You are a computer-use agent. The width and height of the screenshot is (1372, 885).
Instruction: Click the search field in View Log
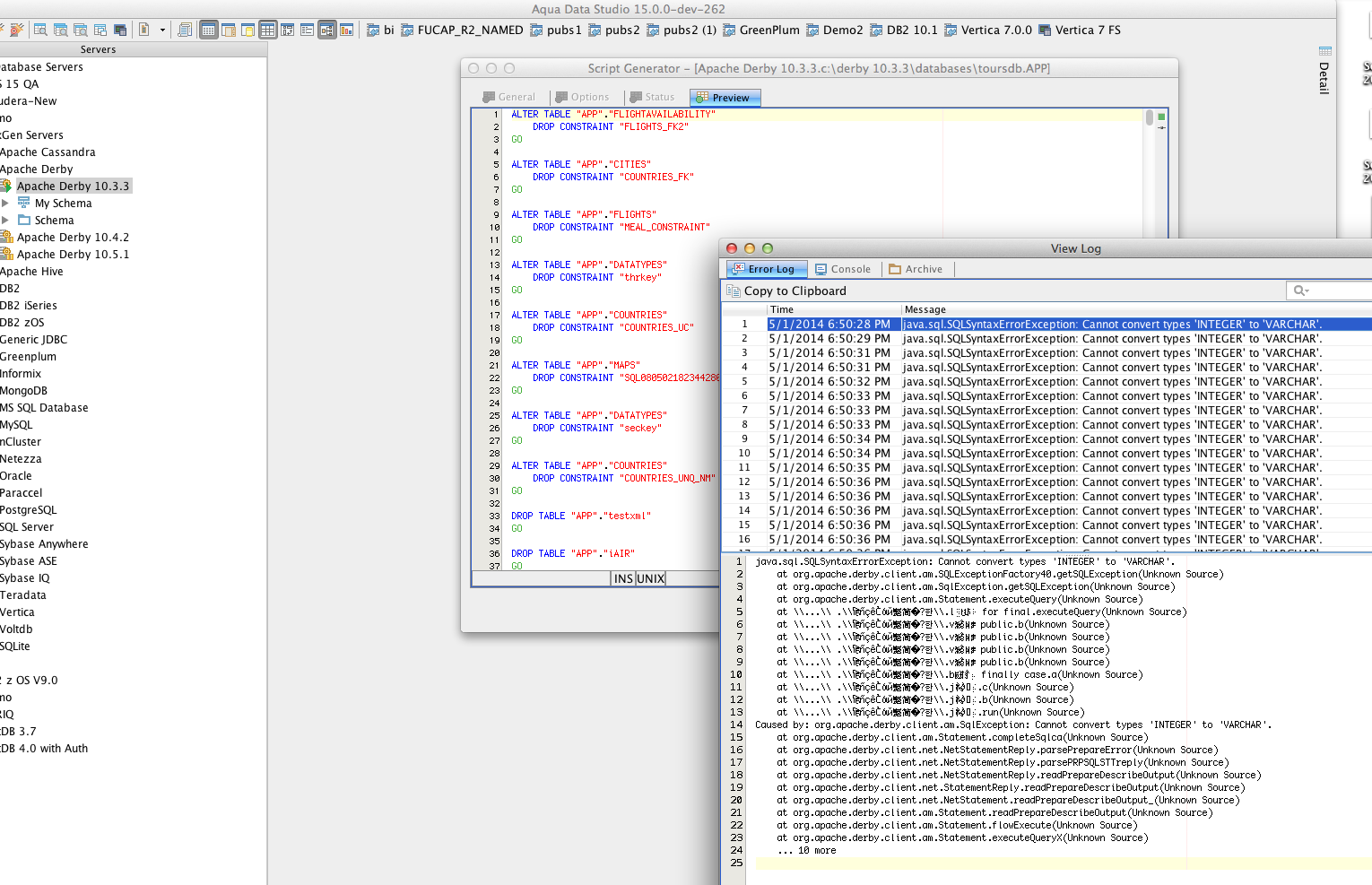pos(1330,291)
